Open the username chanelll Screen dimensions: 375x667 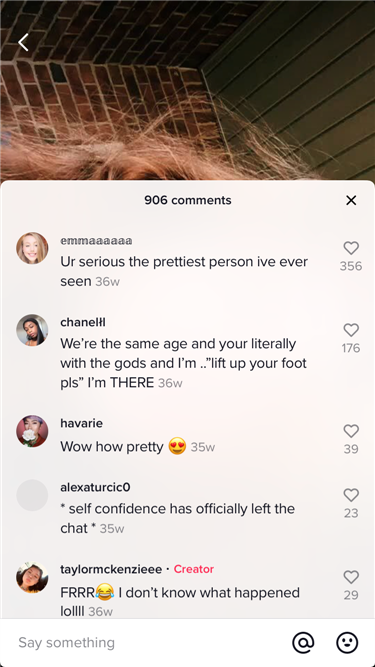83,323
